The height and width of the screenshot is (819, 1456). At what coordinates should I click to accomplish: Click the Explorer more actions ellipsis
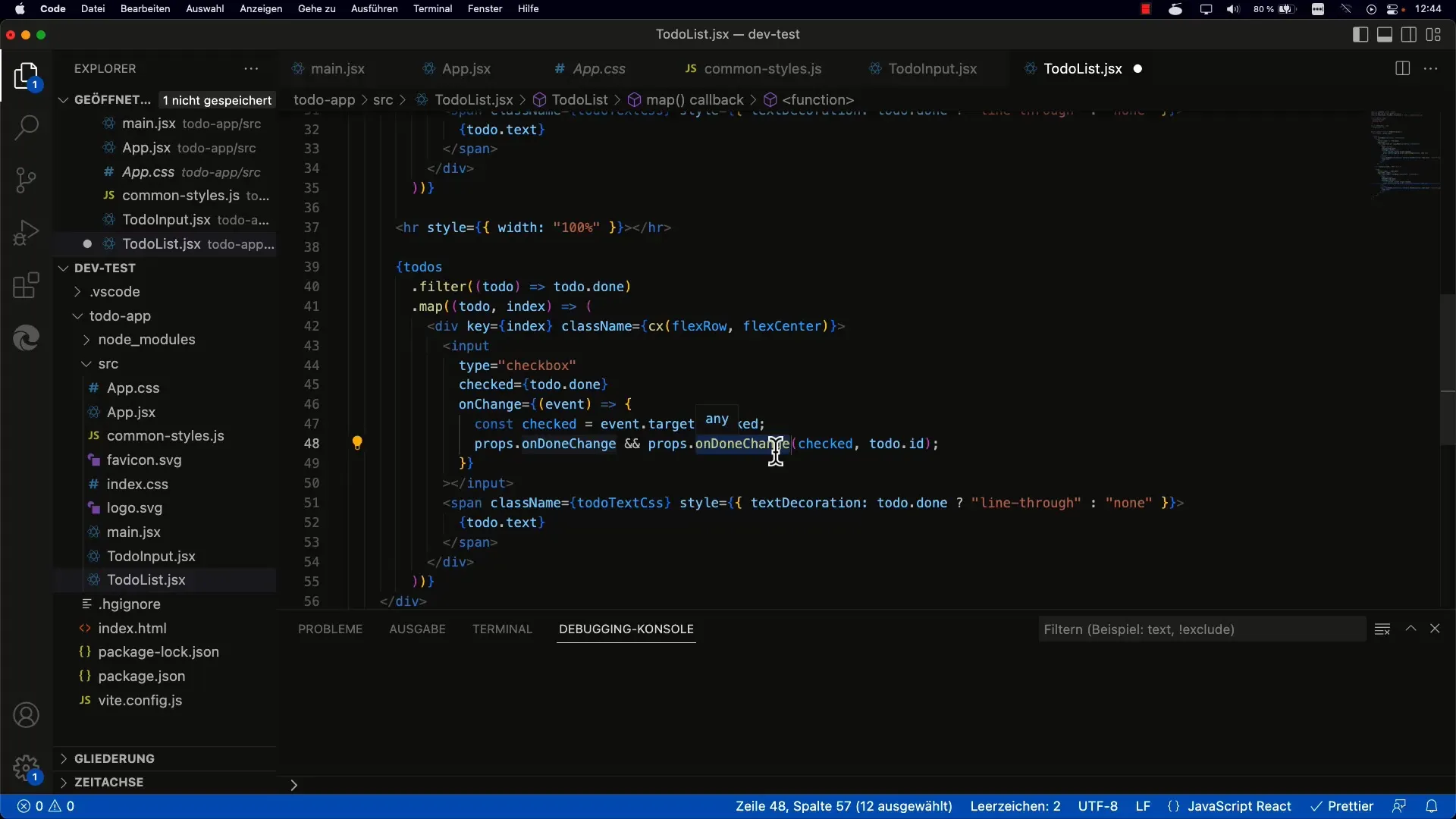coord(251,68)
